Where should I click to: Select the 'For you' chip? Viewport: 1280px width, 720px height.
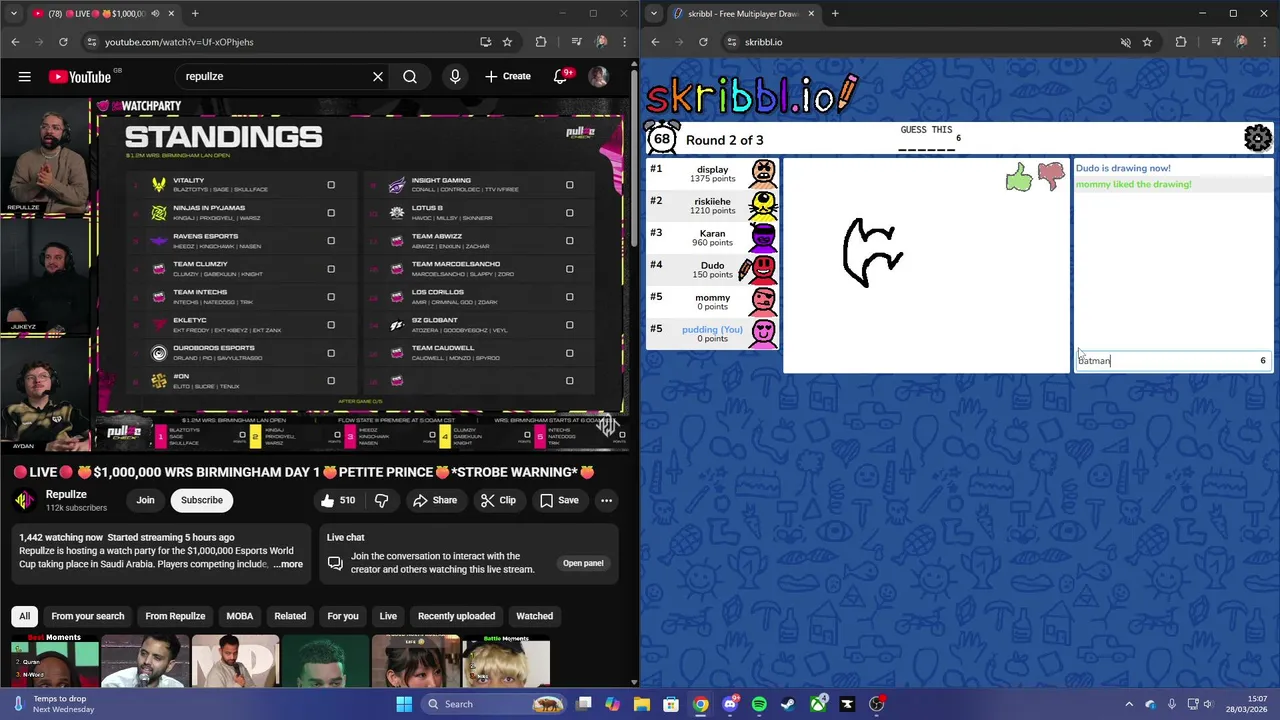[343, 616]
